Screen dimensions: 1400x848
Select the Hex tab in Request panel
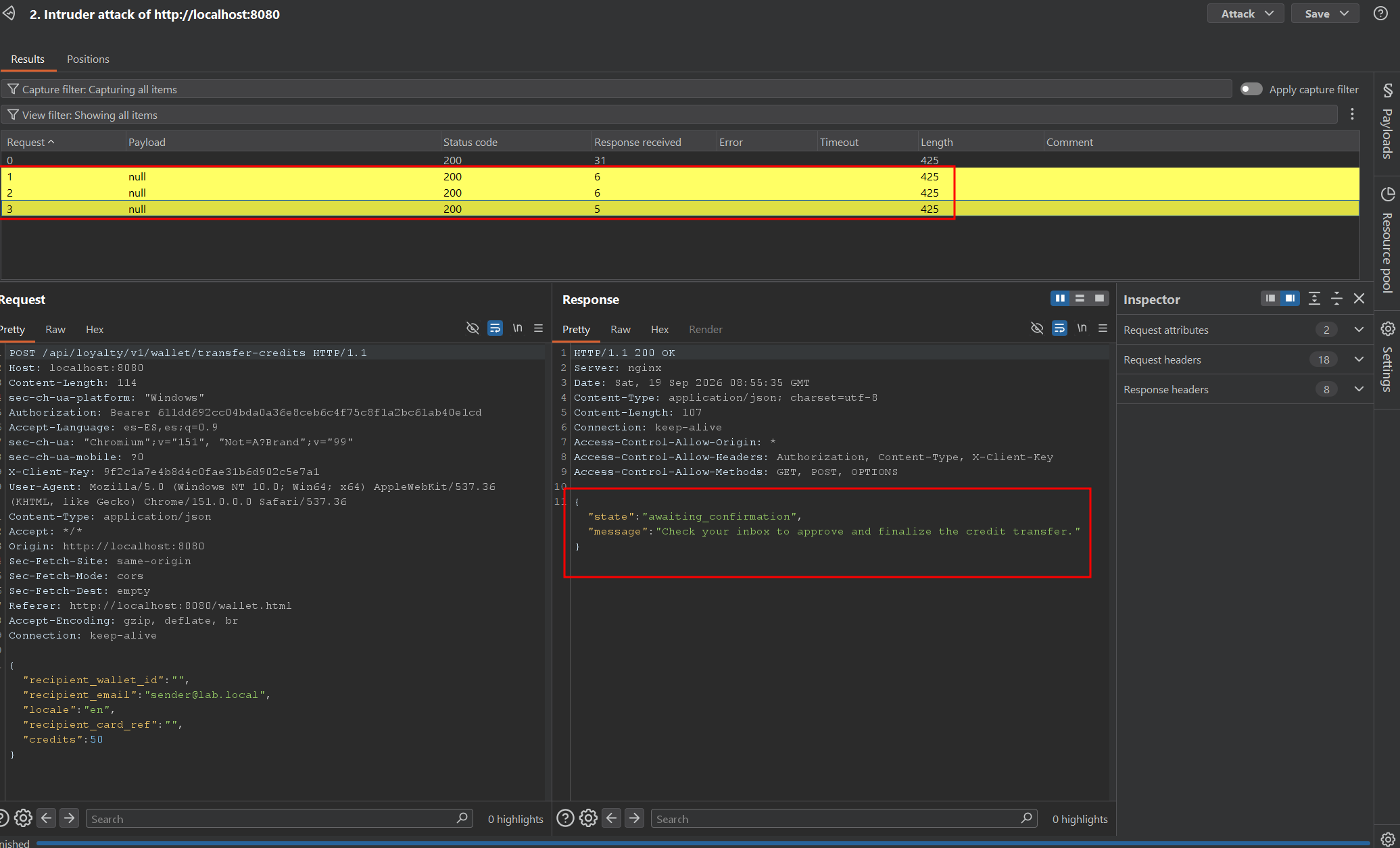[x=95, y=329]
